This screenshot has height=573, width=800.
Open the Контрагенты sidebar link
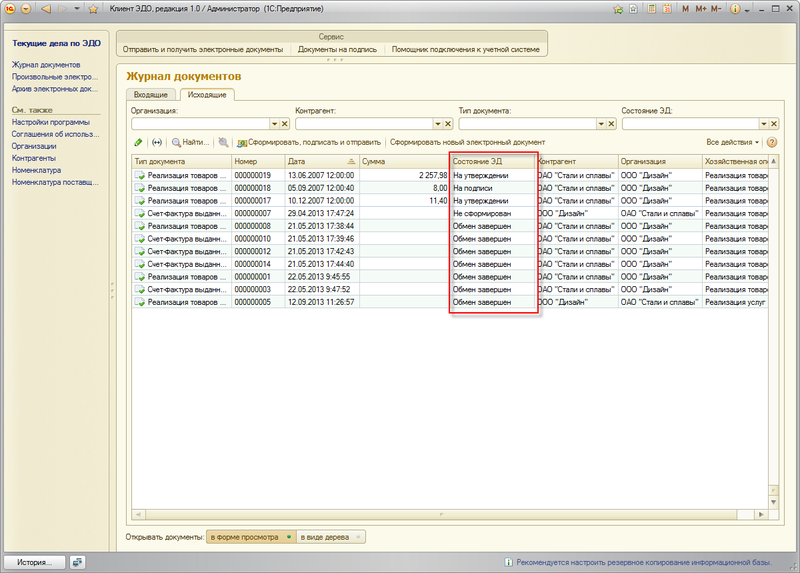pos(34,158)
